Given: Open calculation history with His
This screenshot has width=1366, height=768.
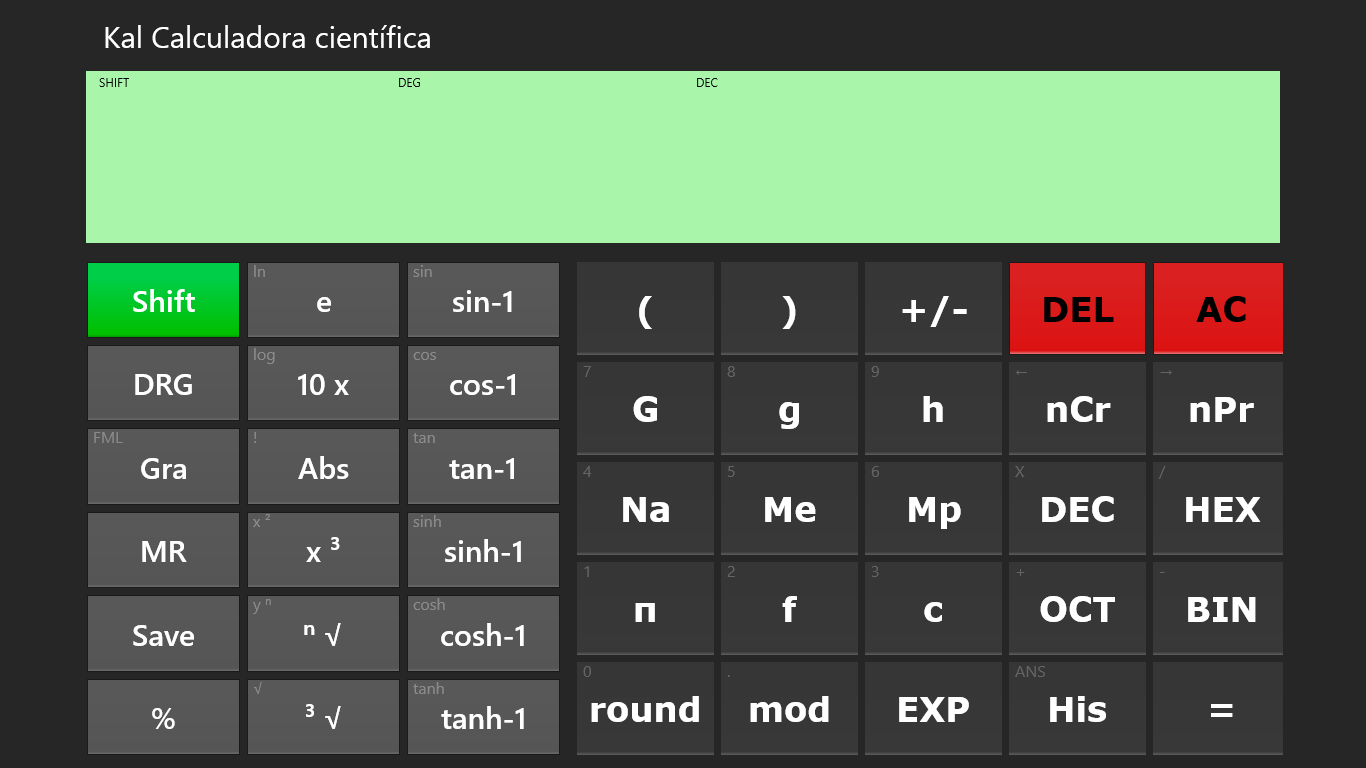Looking at the screenshot, I should 1077,709.
